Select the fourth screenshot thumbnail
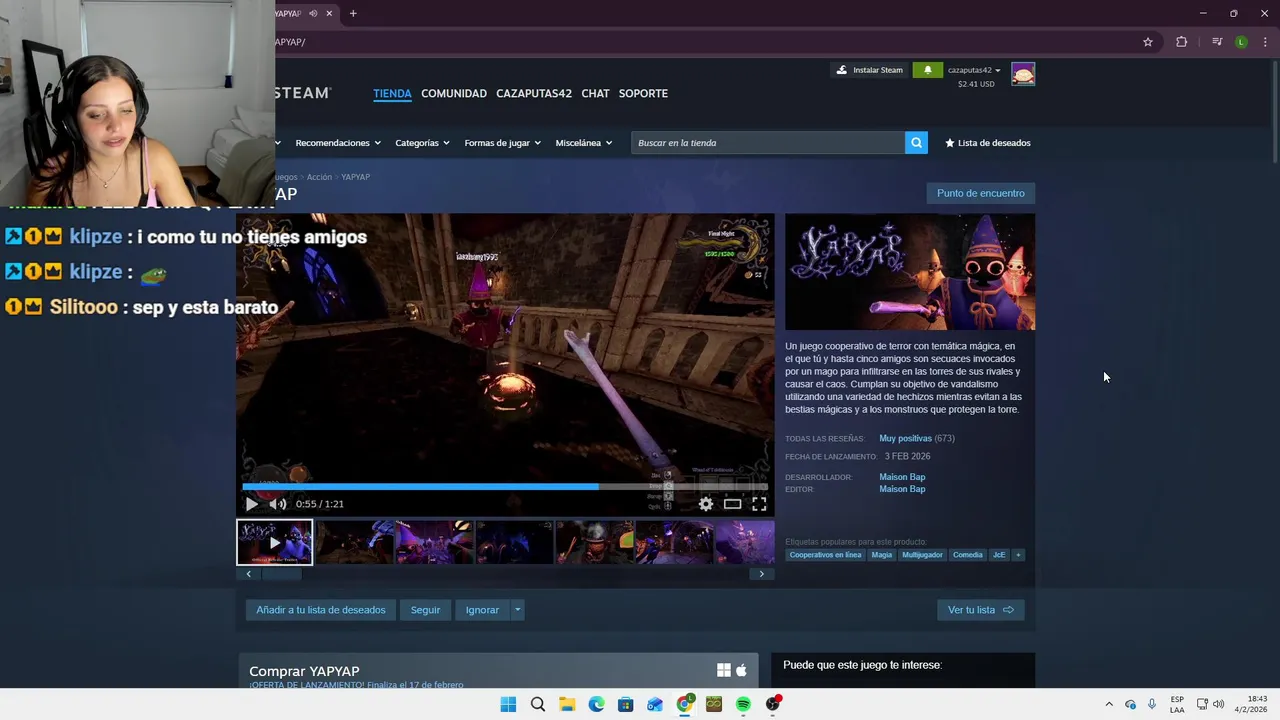 (x=515, y=542)
